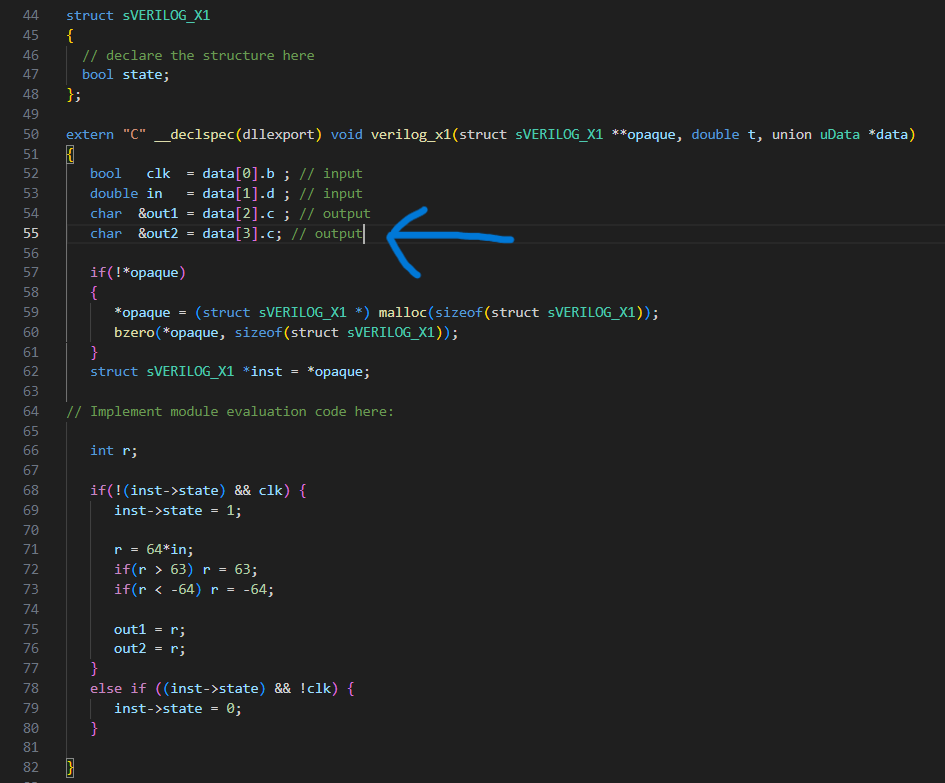Click 'else if' on line 78
Image resolution: width=945 pixels, height=783 pixels.
[118, 688]
